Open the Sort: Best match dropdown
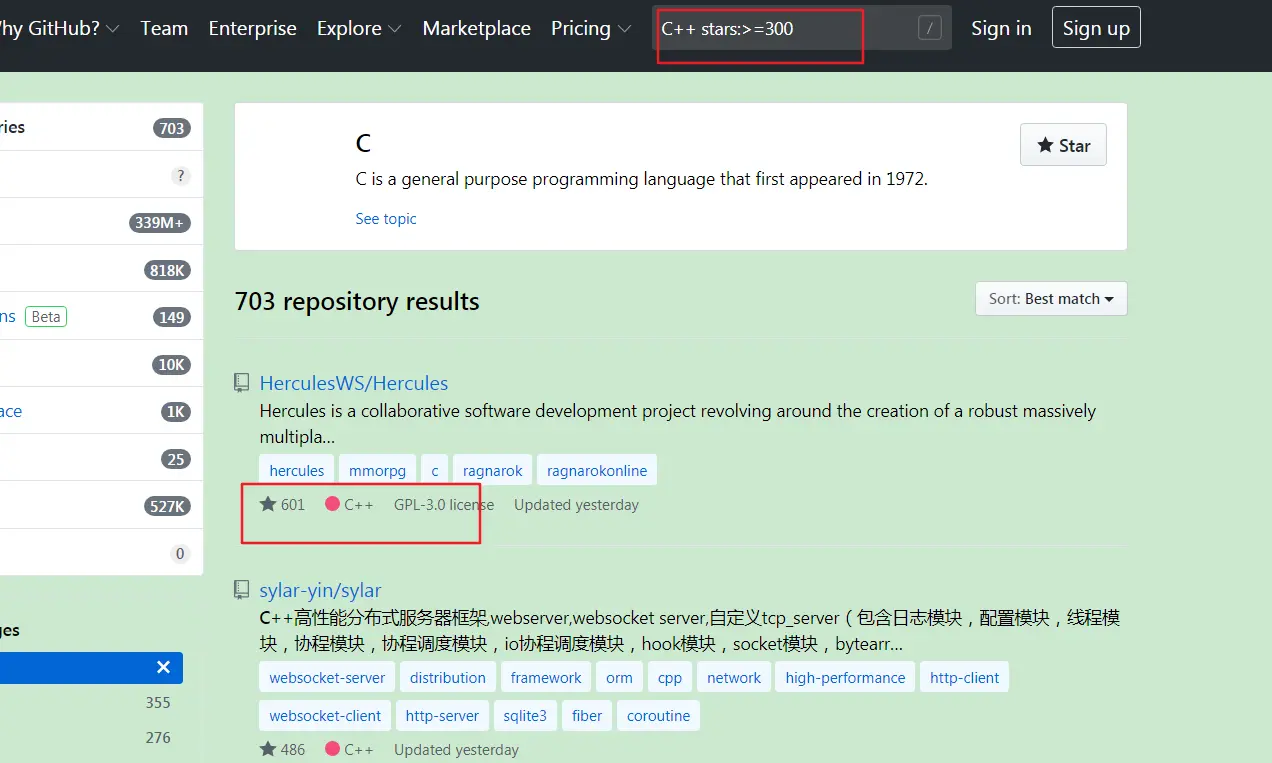Screen dimensions: 1272x763 coord(1051,298)
